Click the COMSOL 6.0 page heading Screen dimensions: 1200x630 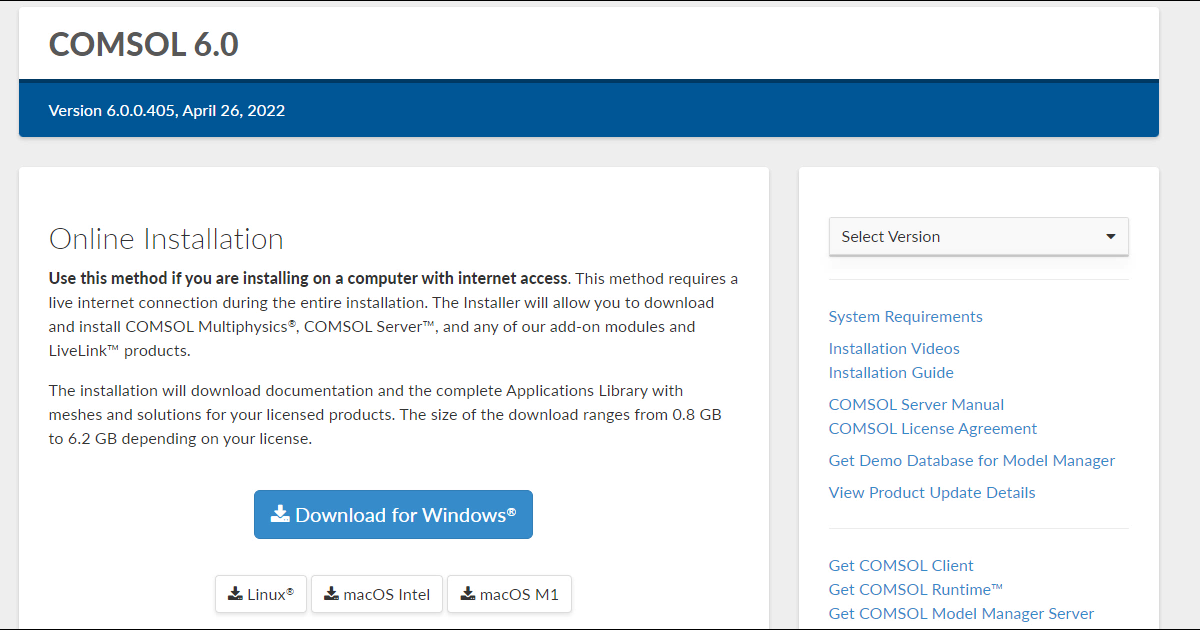[x=143, y=44]
